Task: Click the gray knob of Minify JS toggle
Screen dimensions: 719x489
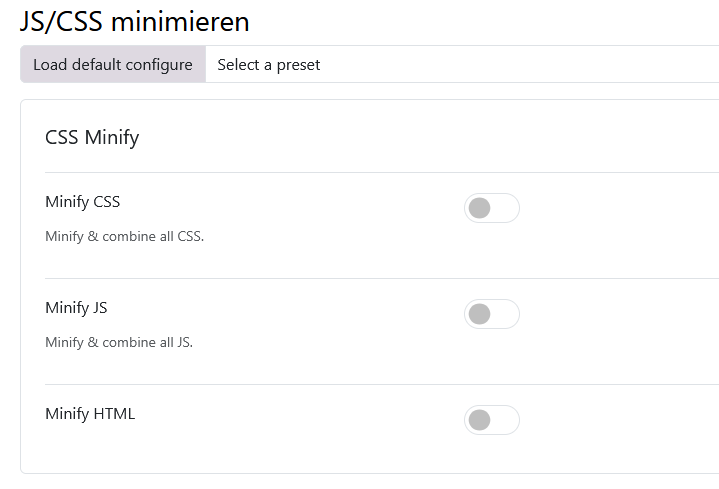Action: tap(480, 314)
